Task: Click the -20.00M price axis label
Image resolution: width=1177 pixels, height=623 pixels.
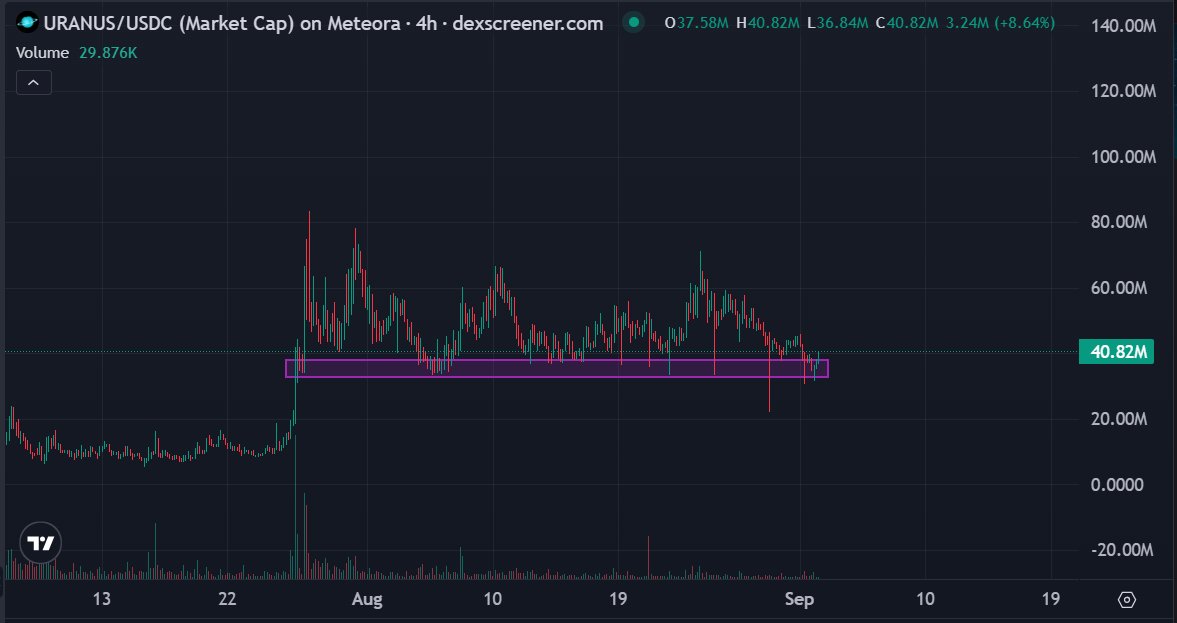Action: pos(1121,550)
